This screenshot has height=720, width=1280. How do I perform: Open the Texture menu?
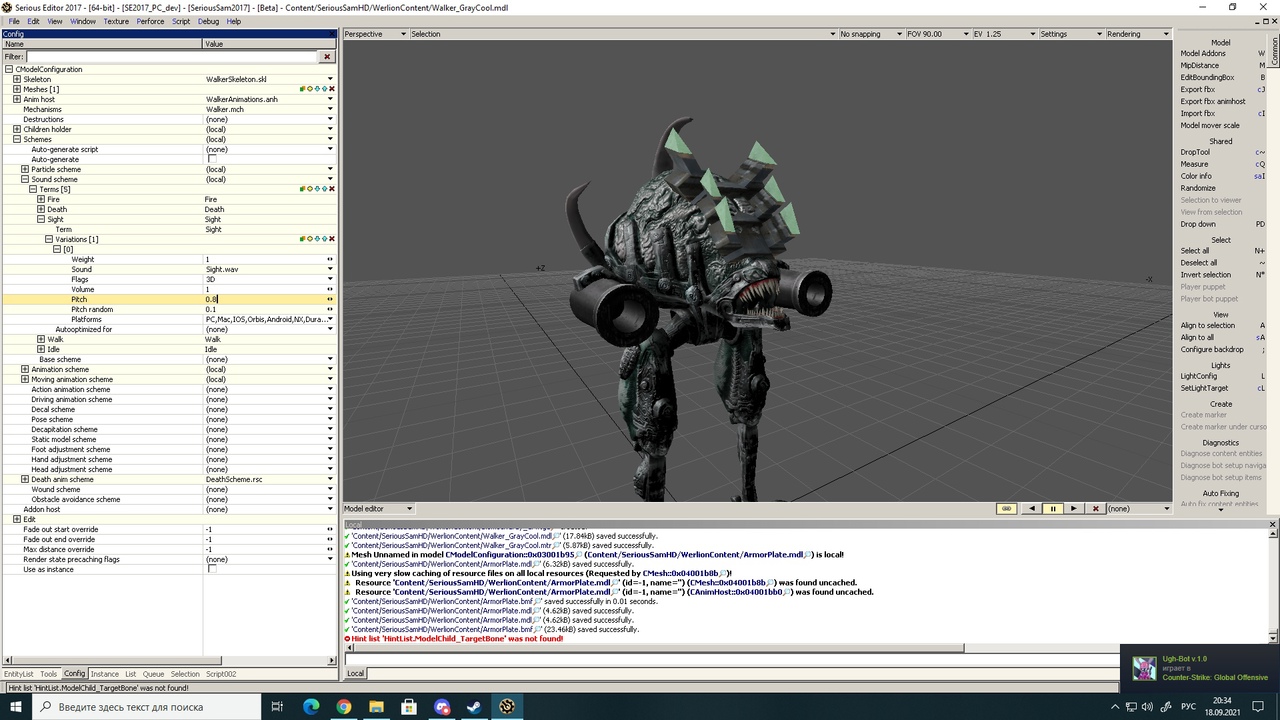116,21
